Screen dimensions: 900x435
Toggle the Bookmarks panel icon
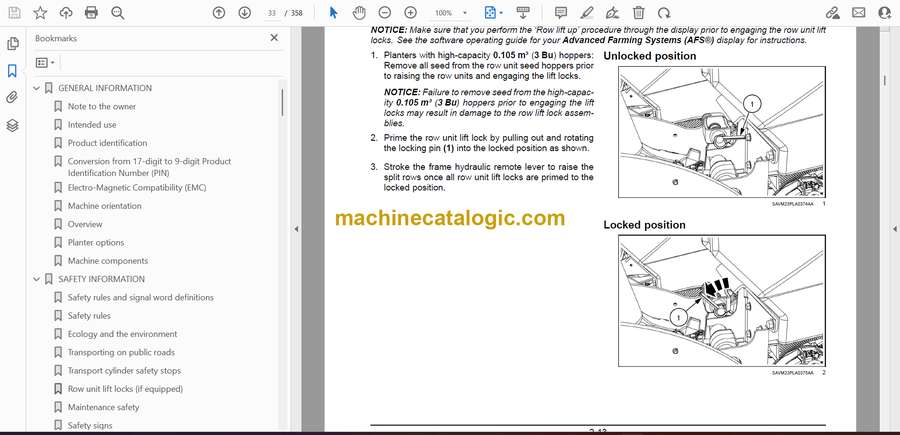tap(12, 71)
